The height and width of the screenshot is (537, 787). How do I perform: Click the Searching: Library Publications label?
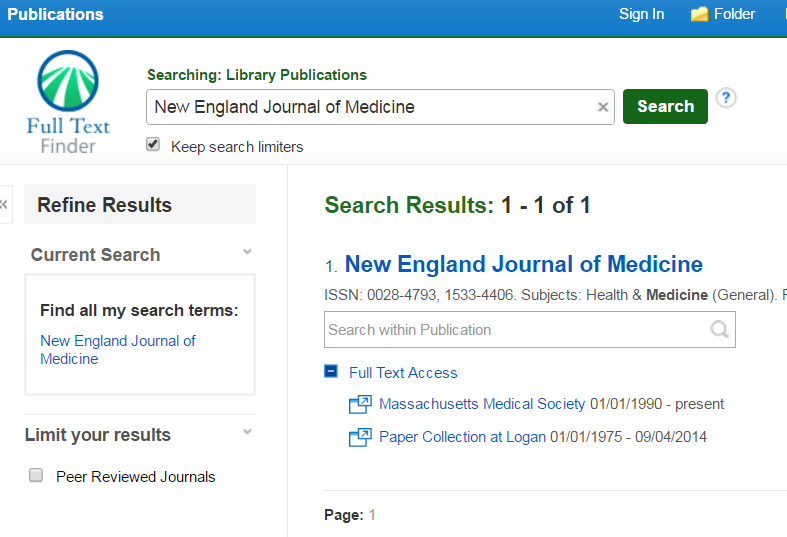[257, 75]
